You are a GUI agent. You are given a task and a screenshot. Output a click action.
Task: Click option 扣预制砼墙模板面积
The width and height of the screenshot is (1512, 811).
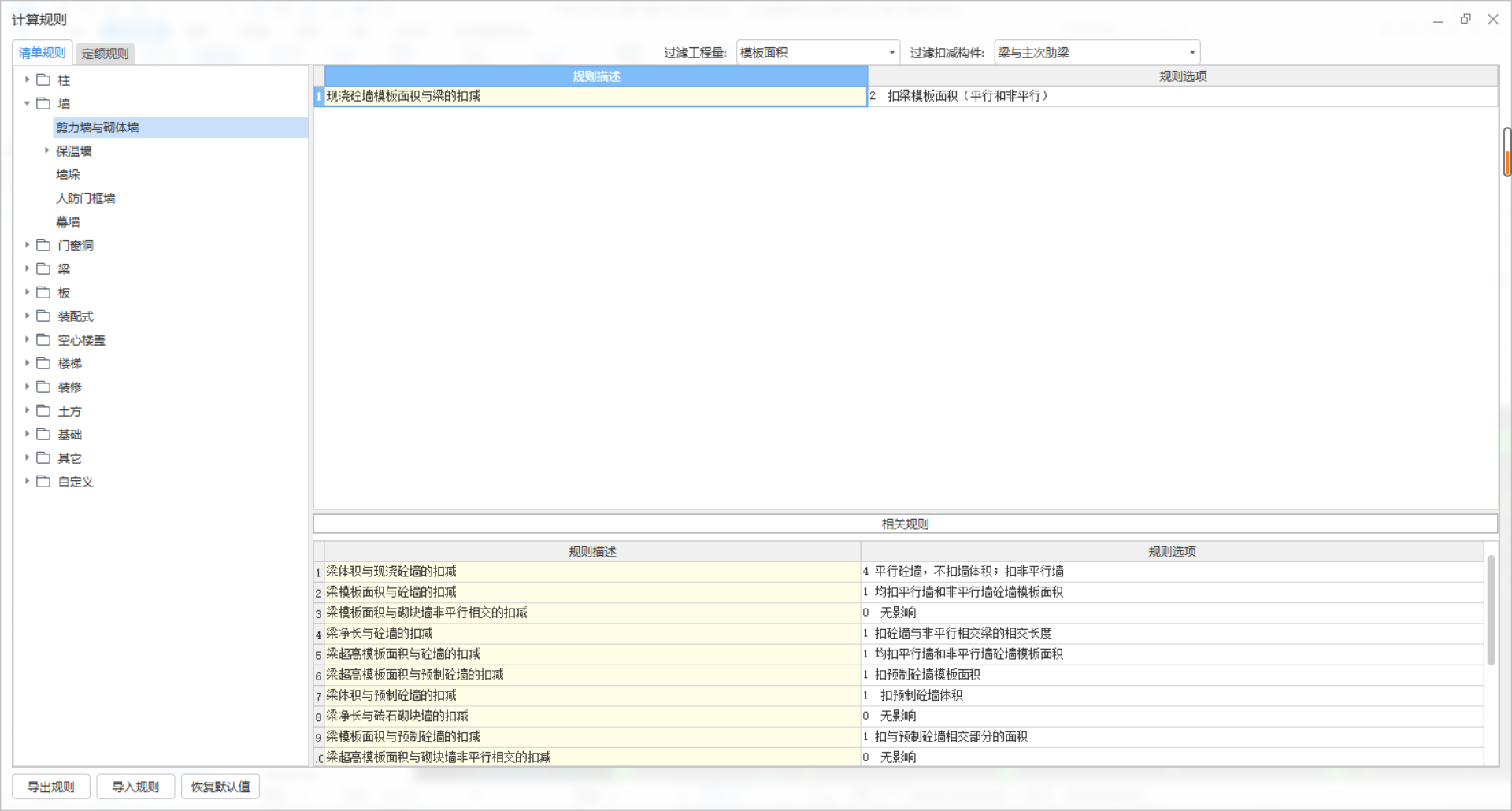point(1172,675)
